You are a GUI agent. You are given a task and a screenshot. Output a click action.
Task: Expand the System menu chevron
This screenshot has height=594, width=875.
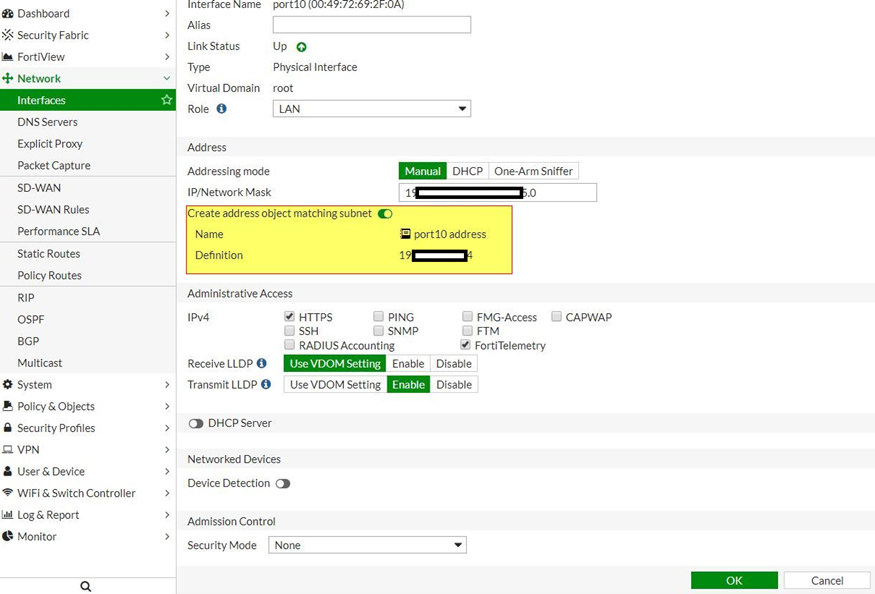(x=167, y=385)
